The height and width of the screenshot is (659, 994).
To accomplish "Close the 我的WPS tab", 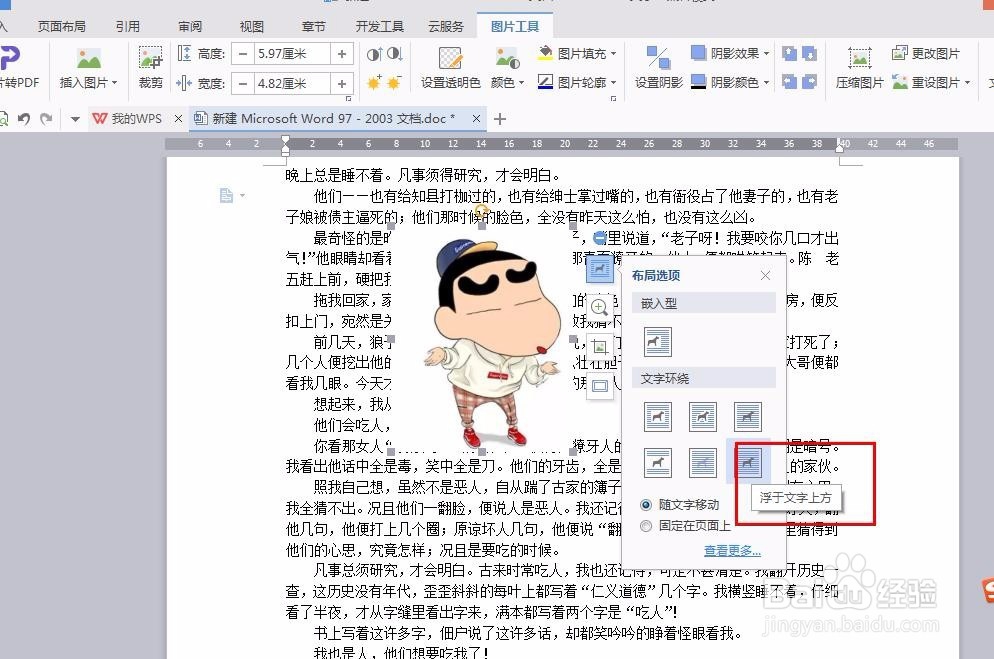I will 178,118.
